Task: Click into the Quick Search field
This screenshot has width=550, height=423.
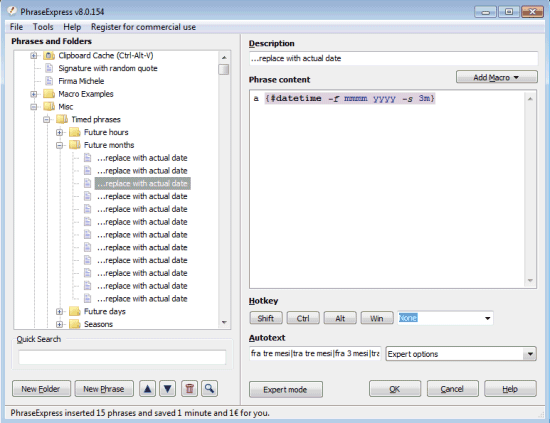Action: pos(122,357)
